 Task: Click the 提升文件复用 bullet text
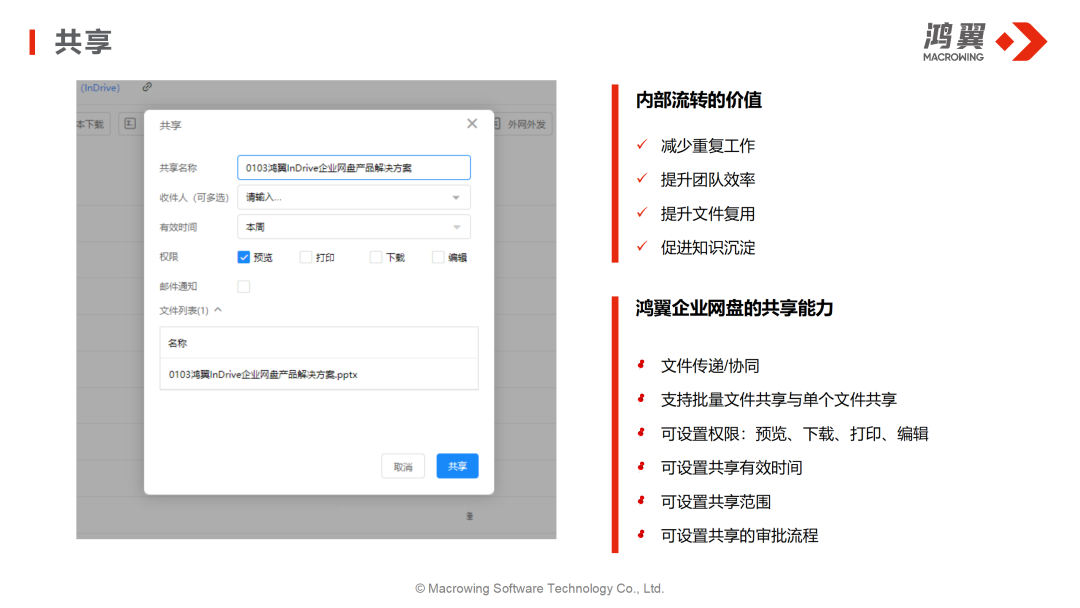(x=707, y=214)
